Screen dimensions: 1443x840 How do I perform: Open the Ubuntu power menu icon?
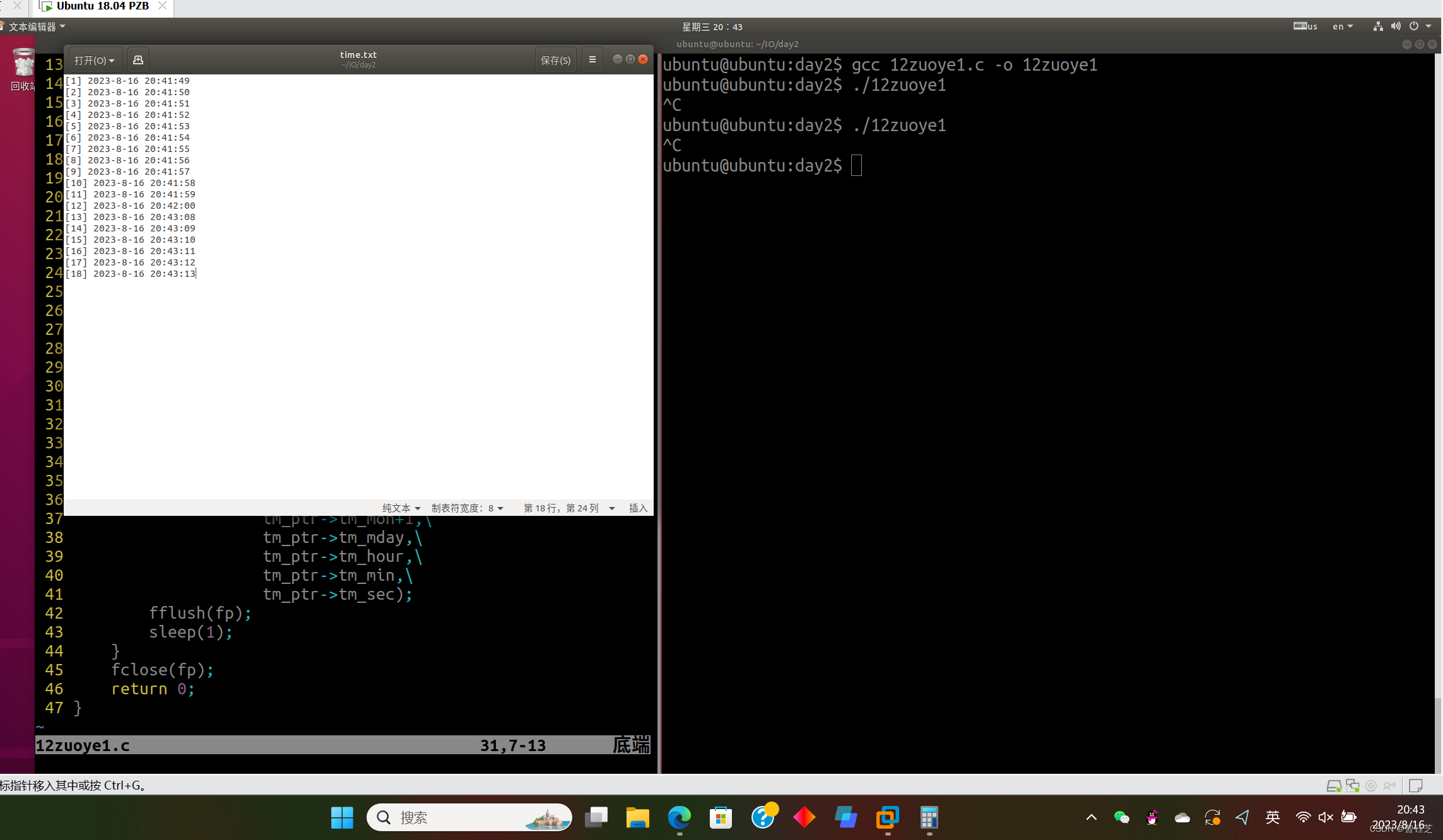point(1414,26)
